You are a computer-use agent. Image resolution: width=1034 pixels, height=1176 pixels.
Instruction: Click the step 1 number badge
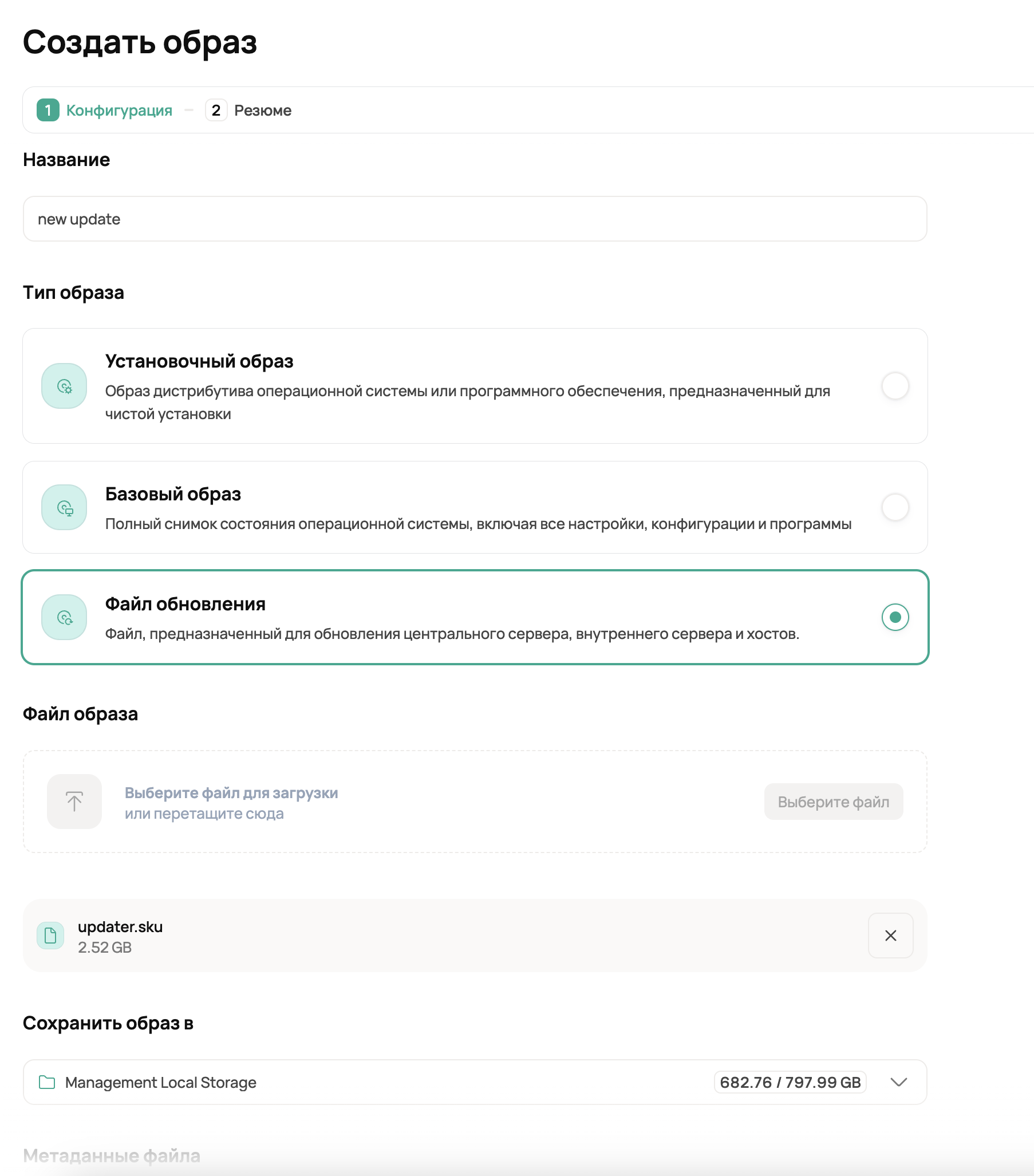coord(48,110)
